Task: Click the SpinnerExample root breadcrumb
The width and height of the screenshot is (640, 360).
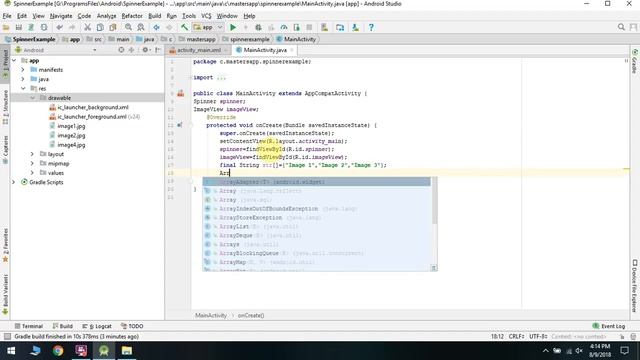Action: [31, 39]
